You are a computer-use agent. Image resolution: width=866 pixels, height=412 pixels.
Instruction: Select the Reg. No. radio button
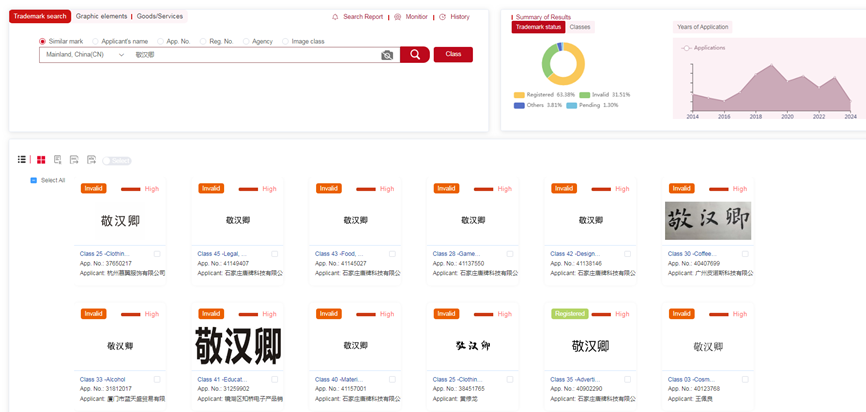(x=203, y=41)
